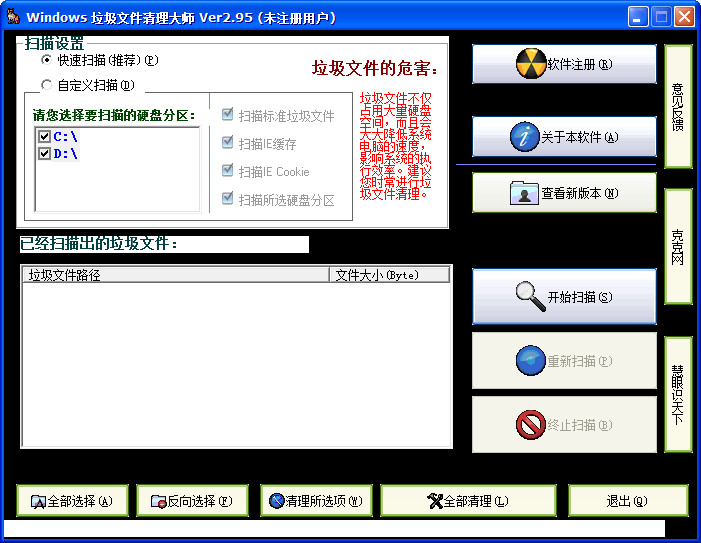Click the tools icon on 全部清理
The height and width of the screenshot is (543, 701).
pos(435,501)
